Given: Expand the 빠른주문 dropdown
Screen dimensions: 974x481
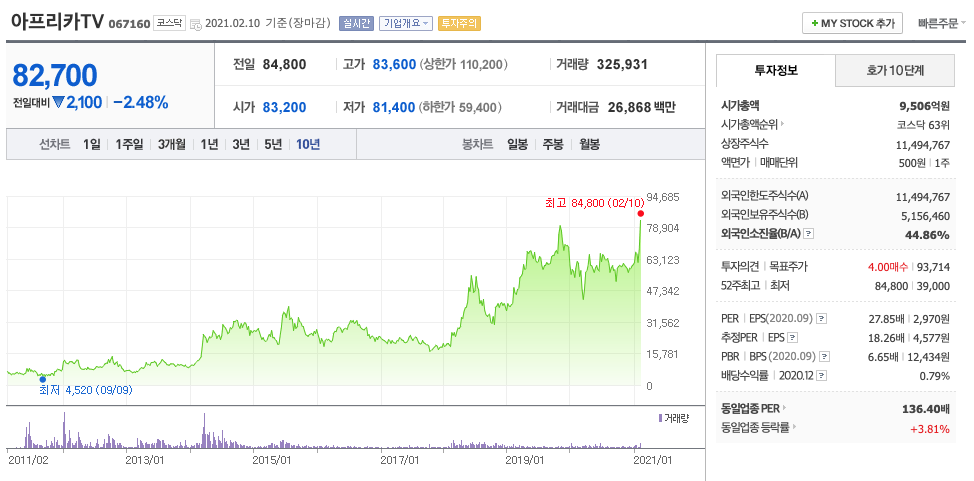Looking at the screenshot, I should click(x=942, y=24).
